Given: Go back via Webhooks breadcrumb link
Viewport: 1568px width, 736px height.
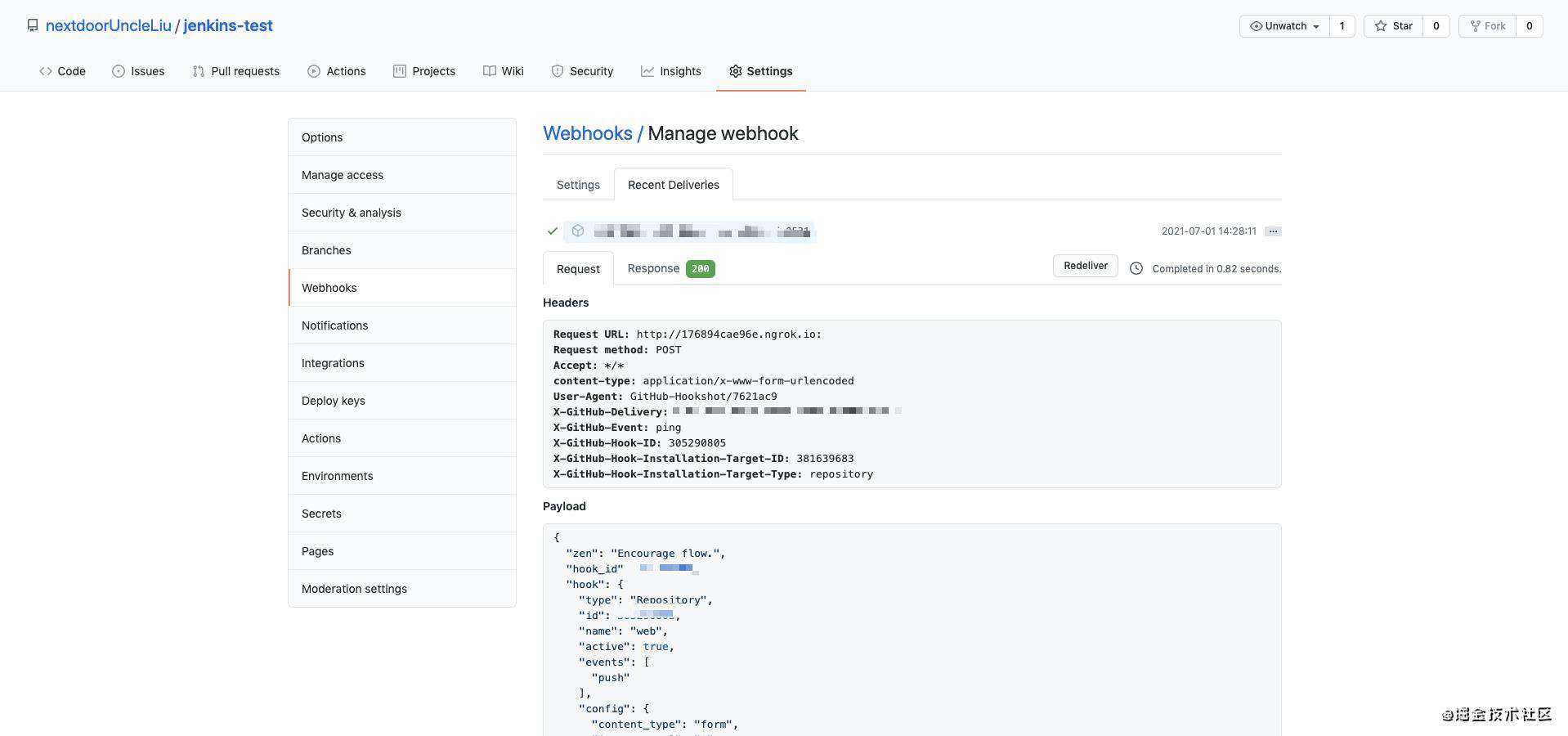Looking at the screenshot, I should [x=588, y=133].
